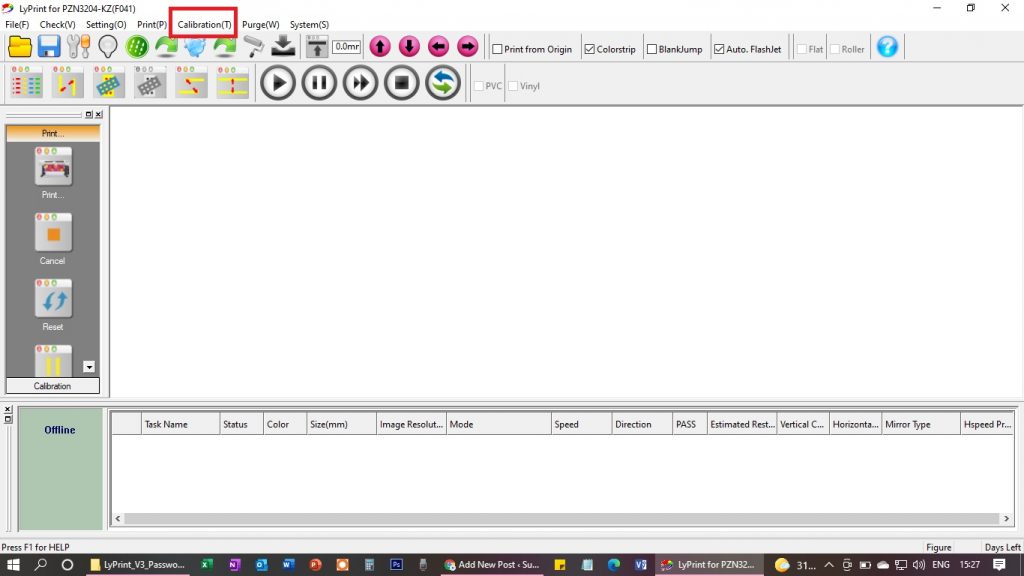Click the open folder icon in toolbar
The image size is (1024, 576).
coord(20,47)
